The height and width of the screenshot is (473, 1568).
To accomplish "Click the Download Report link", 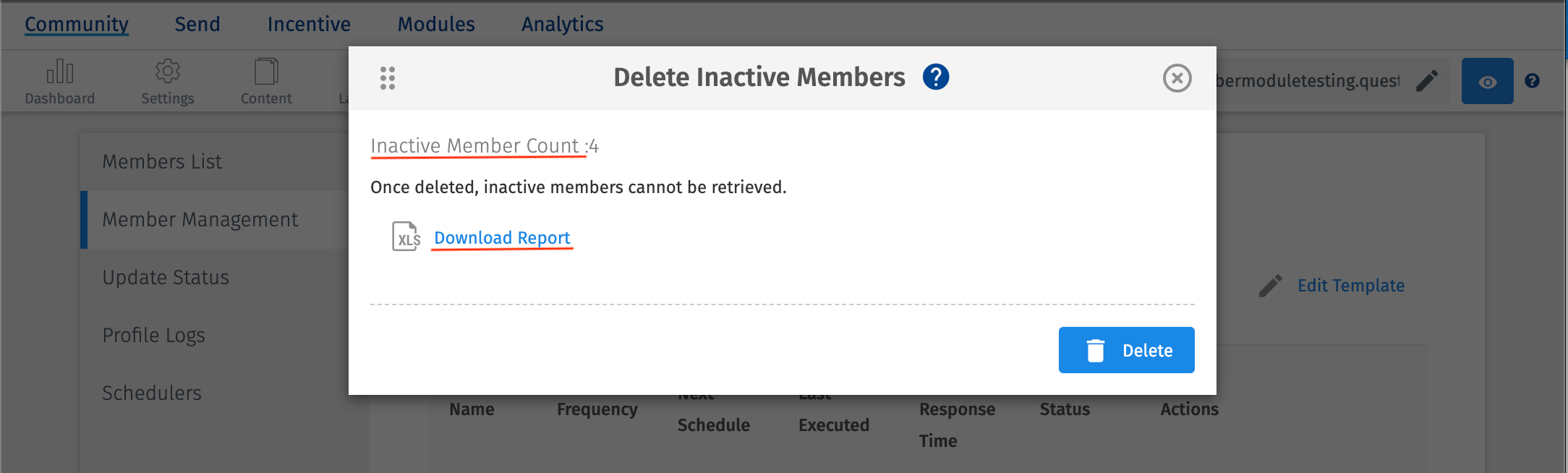I will (502, 238).
